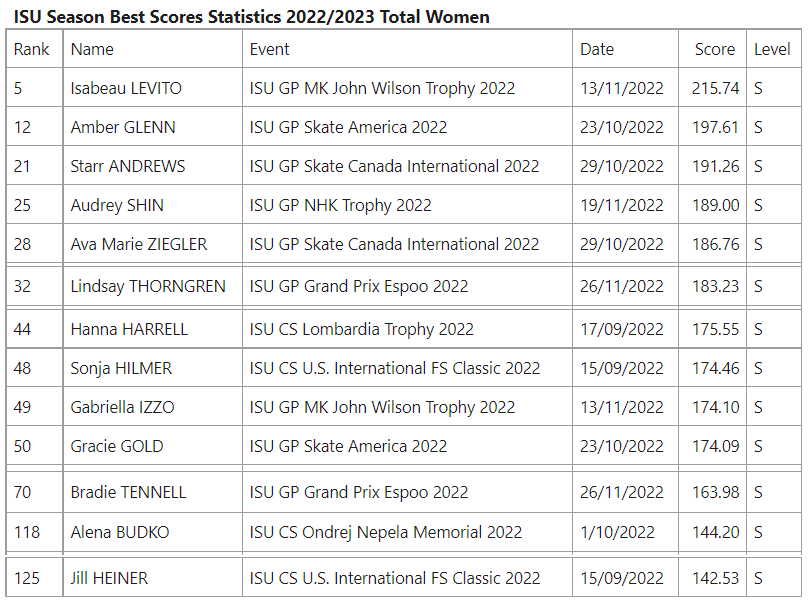The height and width of the screenshot is (605, 810).
Task: Select score 215.74 cell
Action: [715, 88]
